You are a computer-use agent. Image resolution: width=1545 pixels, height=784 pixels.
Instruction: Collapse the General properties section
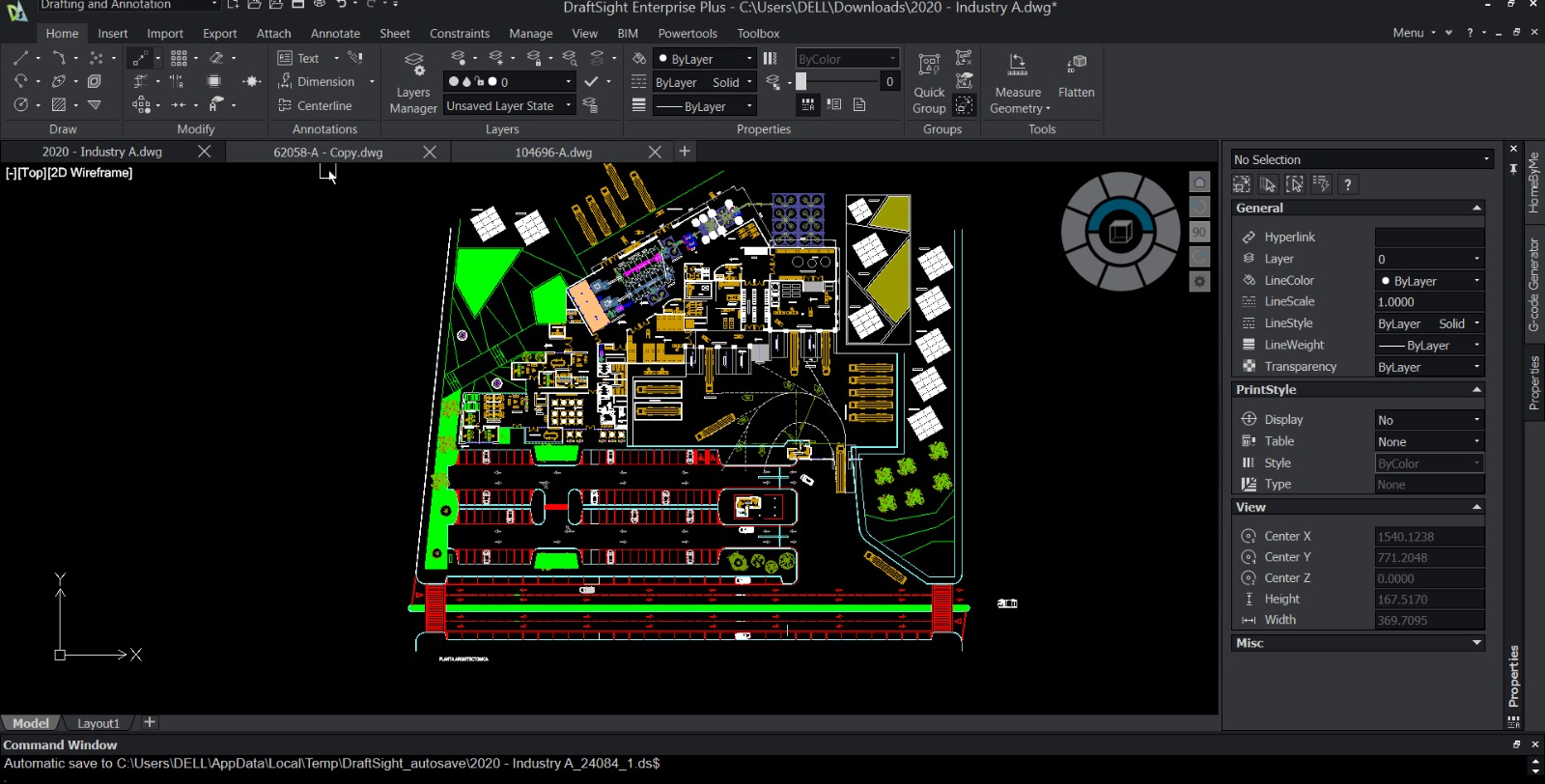(1475, 209)
